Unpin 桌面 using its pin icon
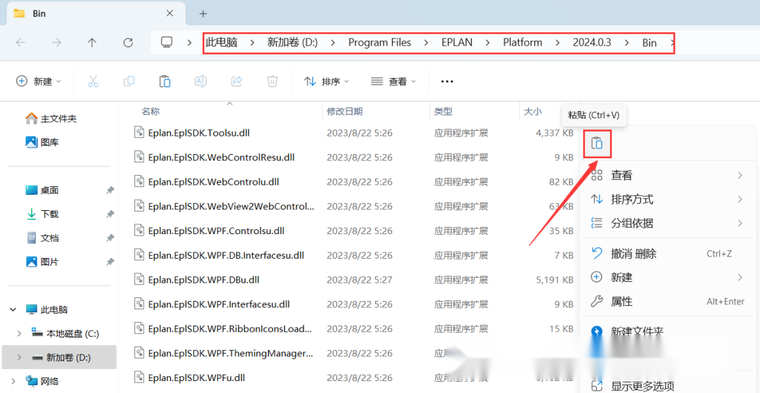Viewport: 760px width, 393px height. click(110, 190)
